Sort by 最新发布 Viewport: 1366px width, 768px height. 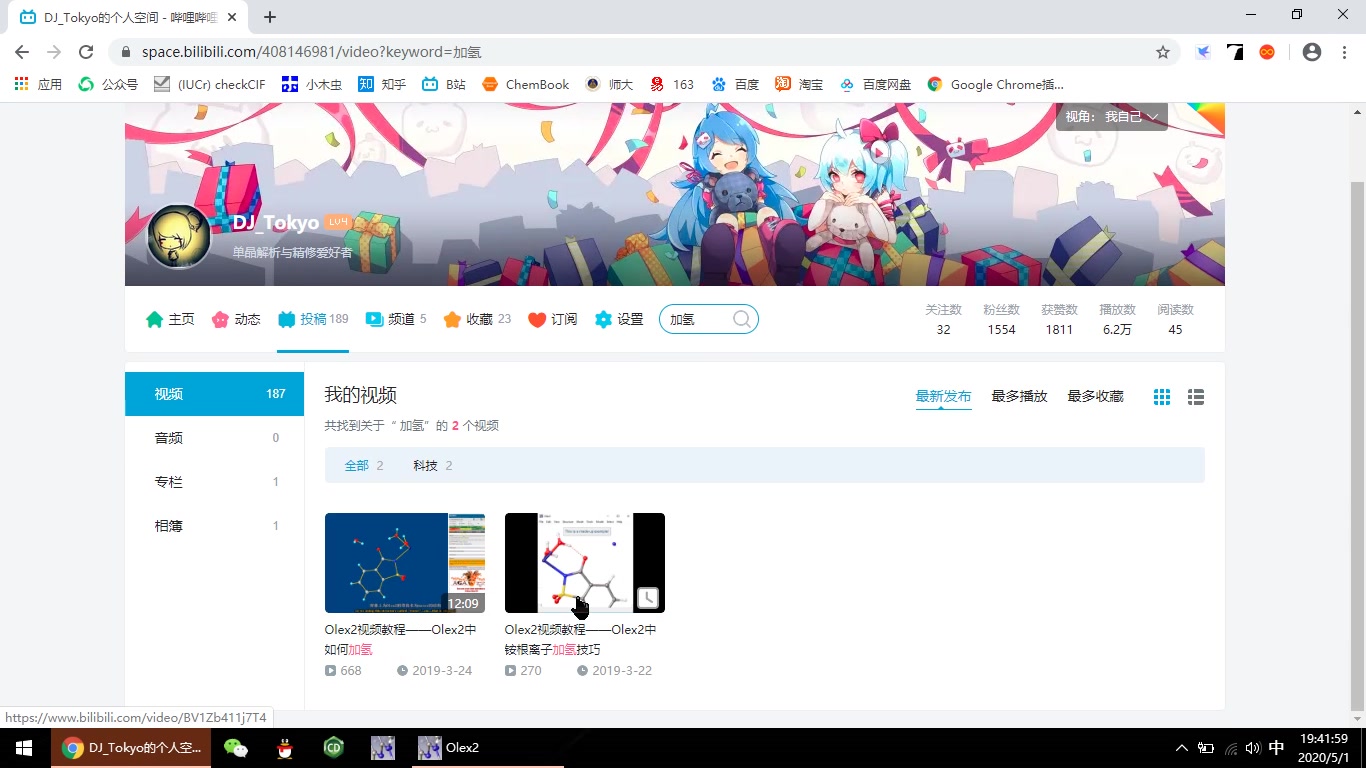[943, 396]
